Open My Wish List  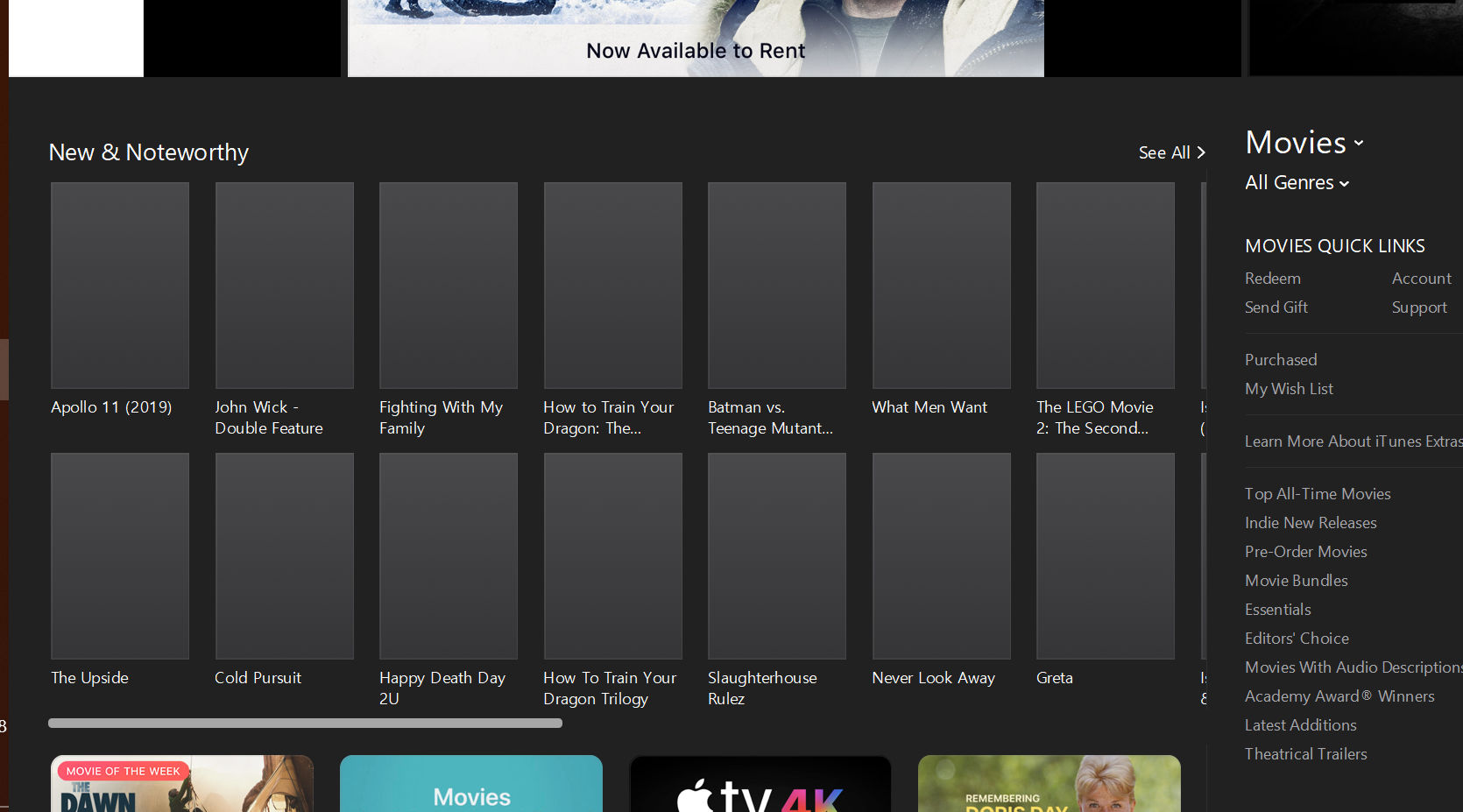pyautogui.click(x=1289, y=389)
